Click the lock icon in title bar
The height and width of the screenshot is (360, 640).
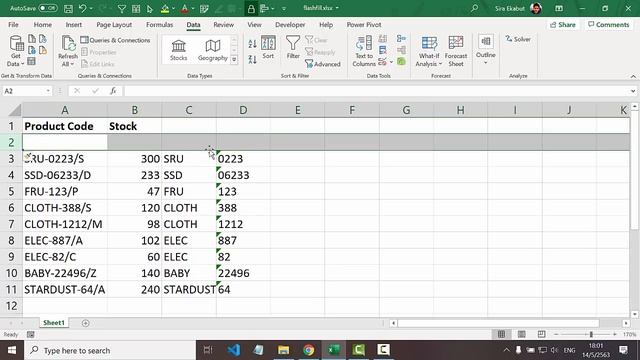251,8
